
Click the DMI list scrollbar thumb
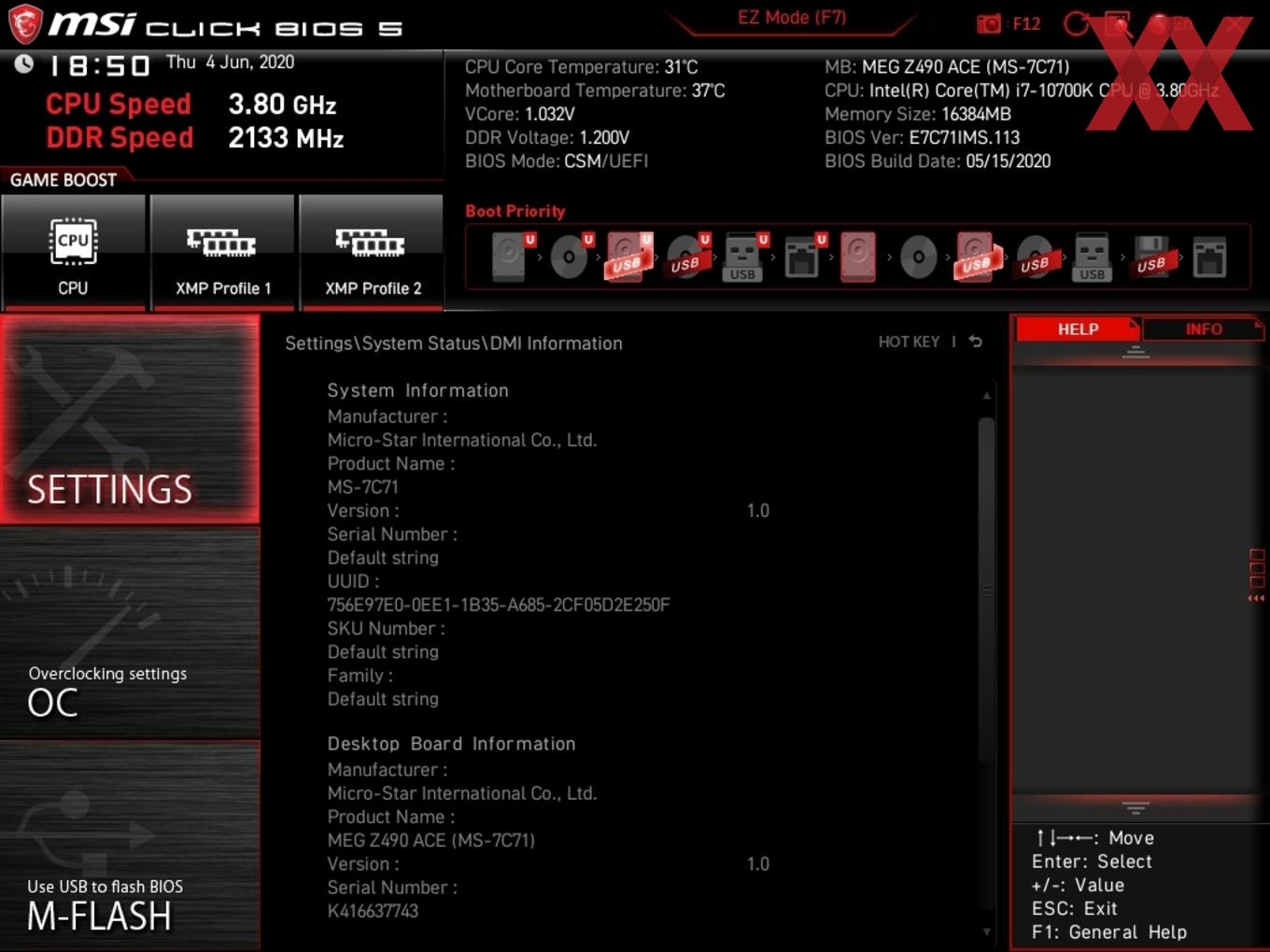[x=986, y=590]
